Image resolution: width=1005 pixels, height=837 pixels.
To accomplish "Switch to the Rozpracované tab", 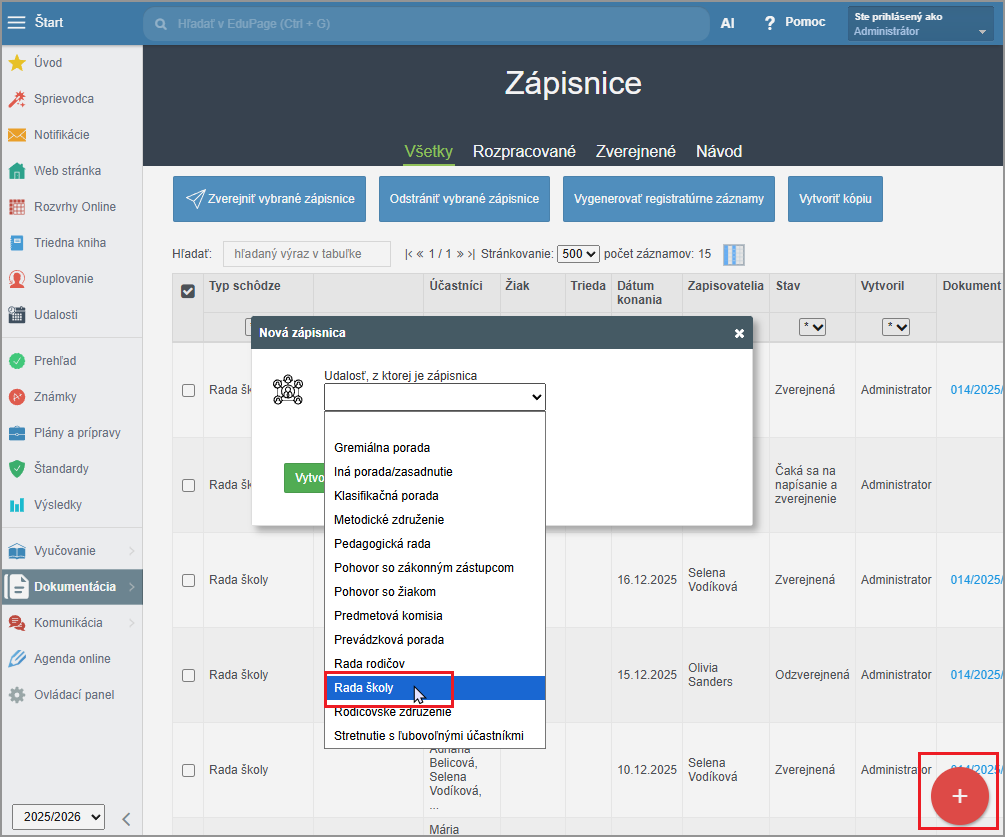I will 524,152.
